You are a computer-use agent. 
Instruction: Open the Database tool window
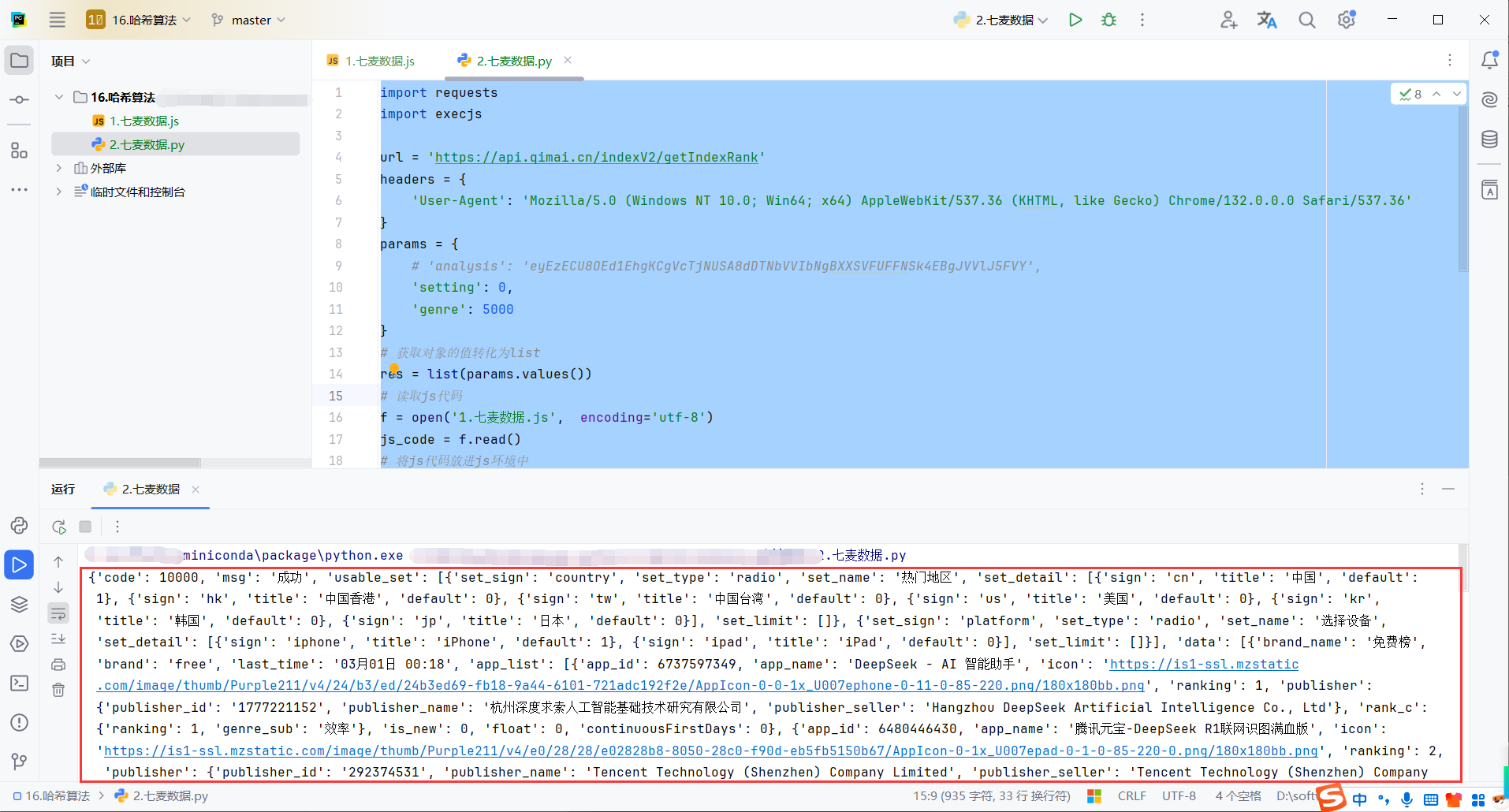coord(1489,140)
